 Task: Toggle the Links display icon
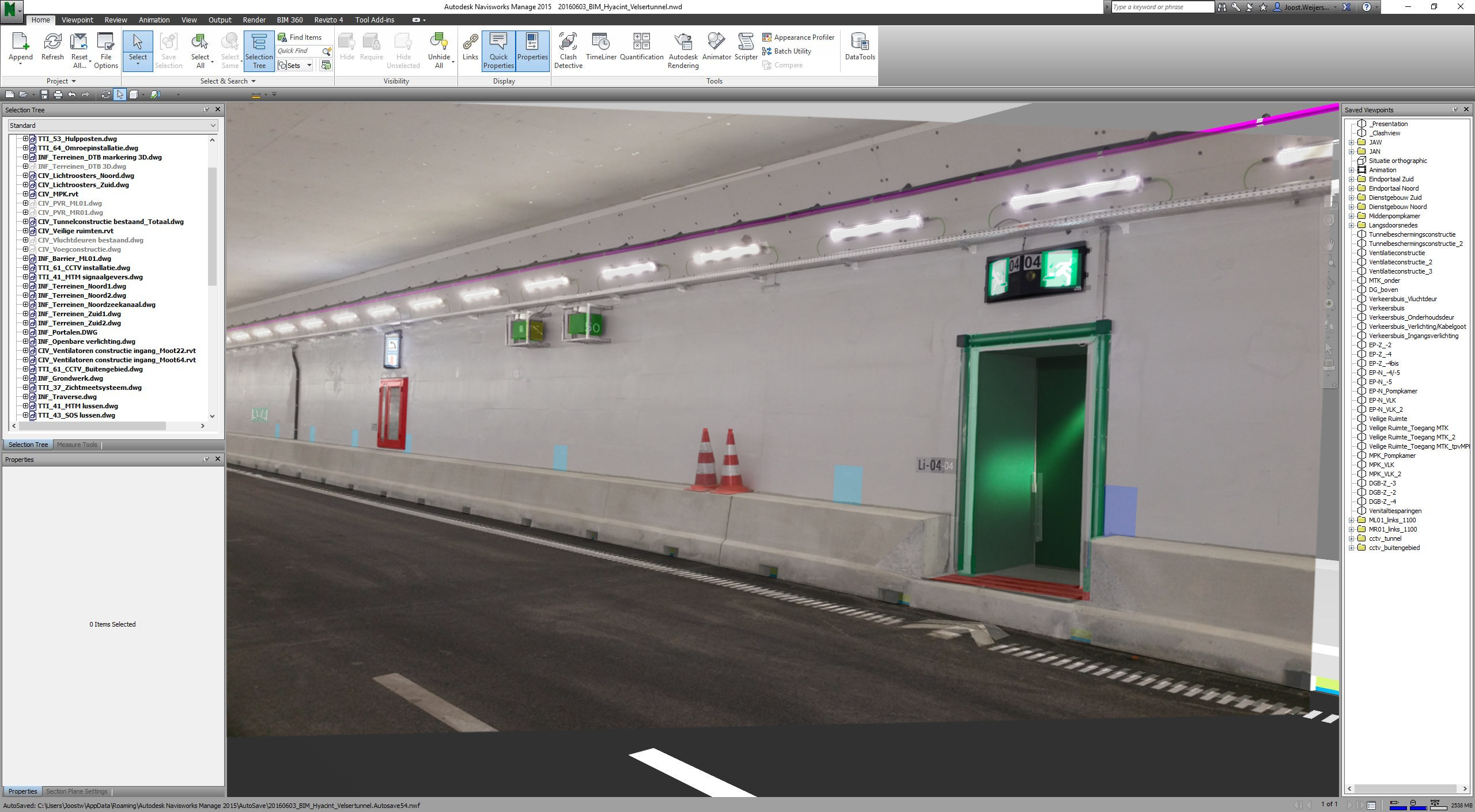click(470, 47)
